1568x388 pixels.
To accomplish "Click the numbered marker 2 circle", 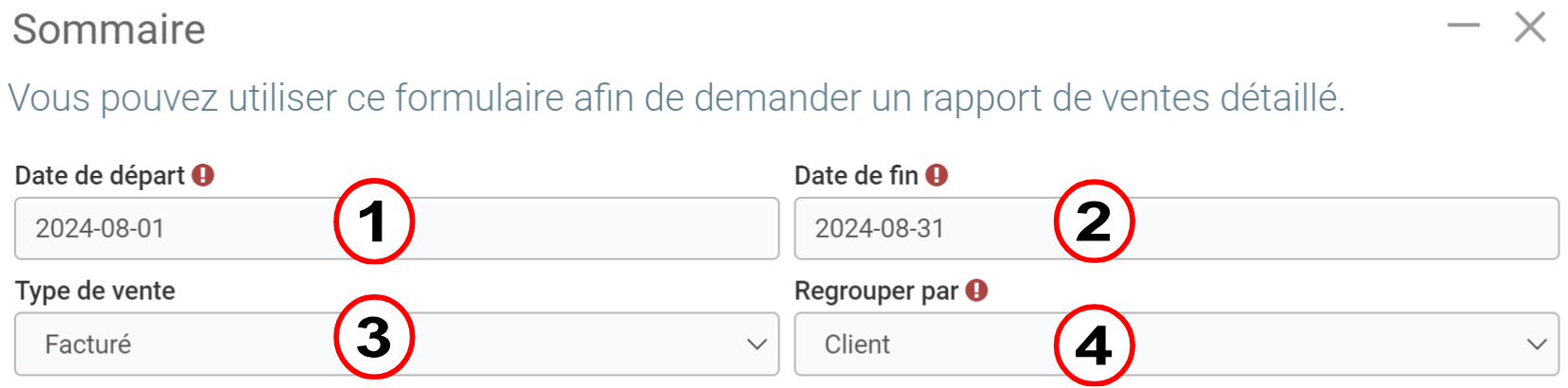I will coord(1094,222).
